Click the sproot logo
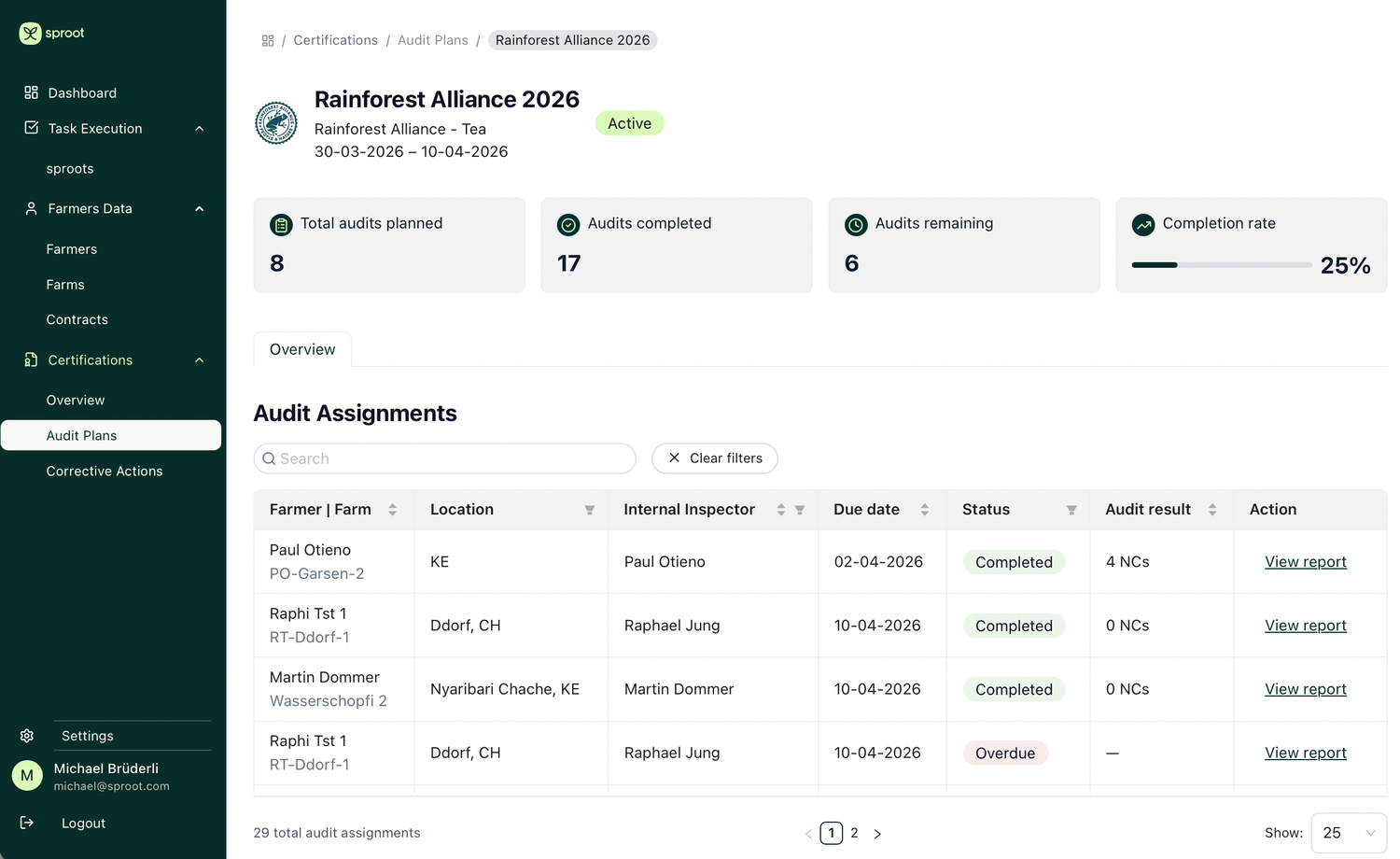The width and height of the screenshot is (1400, 859). tap(51, 33)
